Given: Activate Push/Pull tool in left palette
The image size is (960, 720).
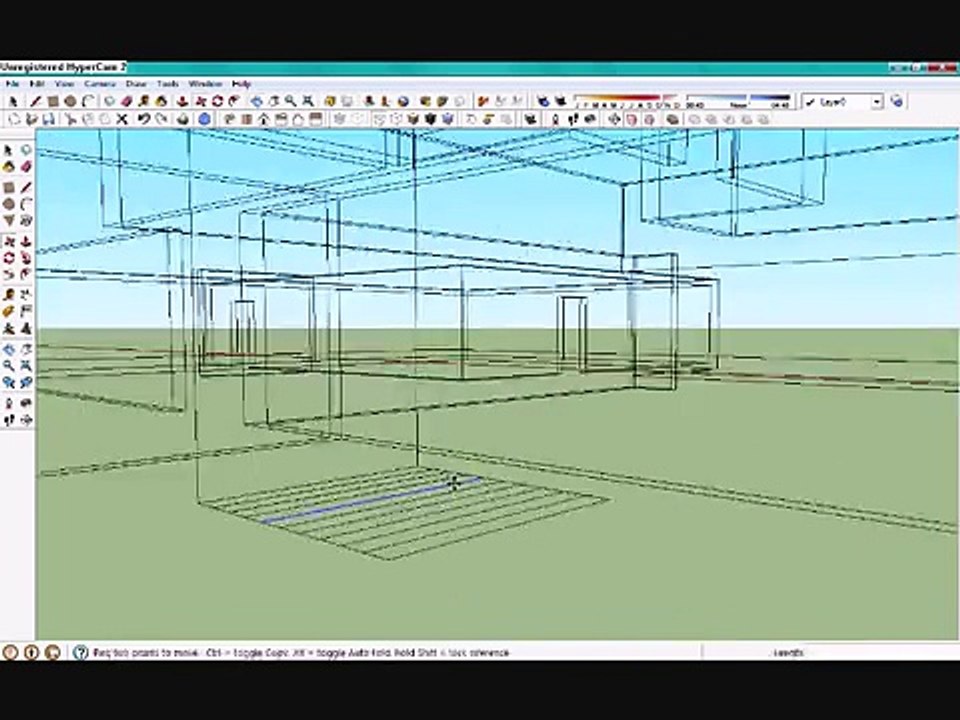Looking at the screenshot, I should (x=26, y=242).
